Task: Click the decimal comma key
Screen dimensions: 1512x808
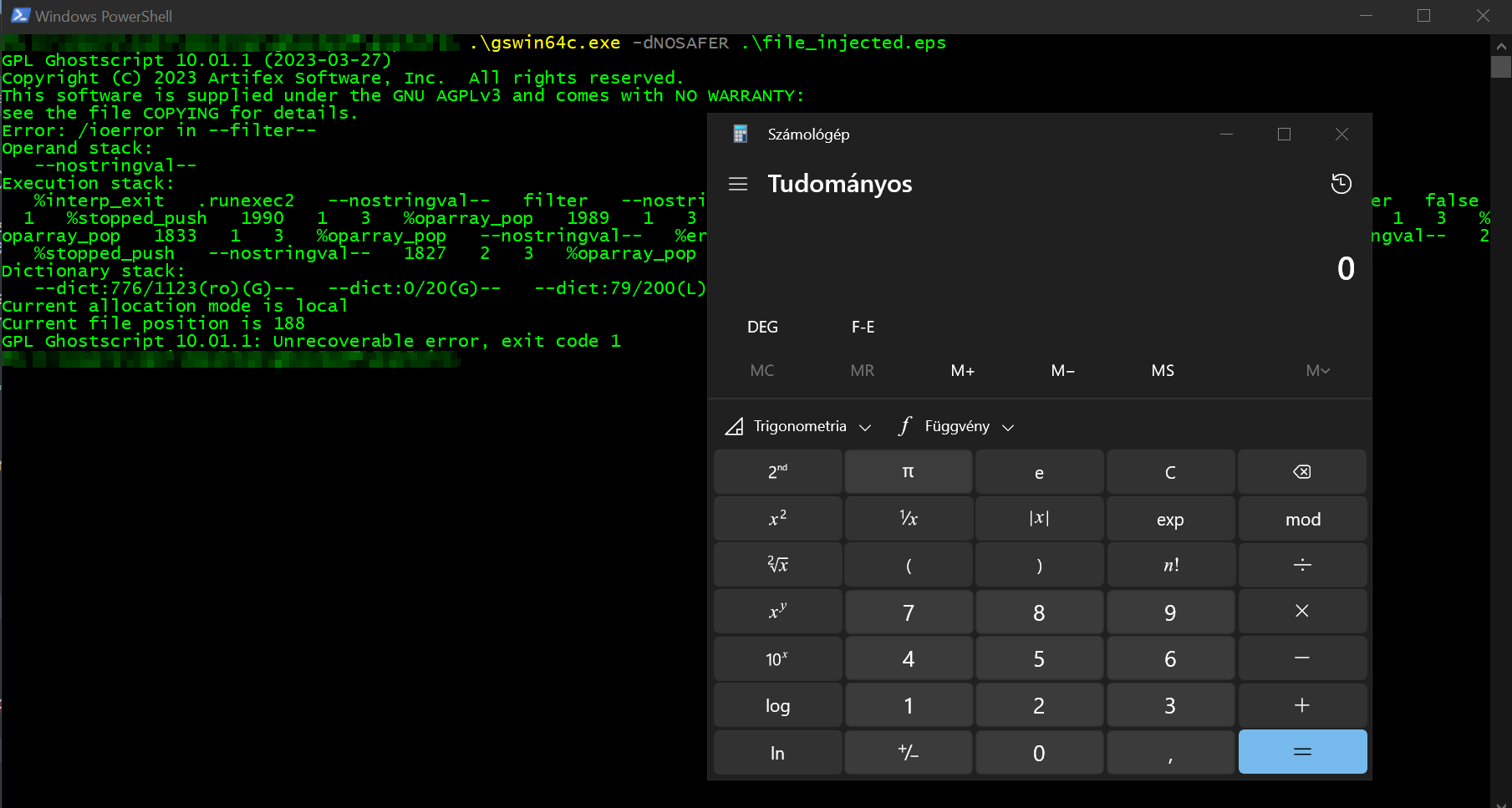Action: point(1171,752)
